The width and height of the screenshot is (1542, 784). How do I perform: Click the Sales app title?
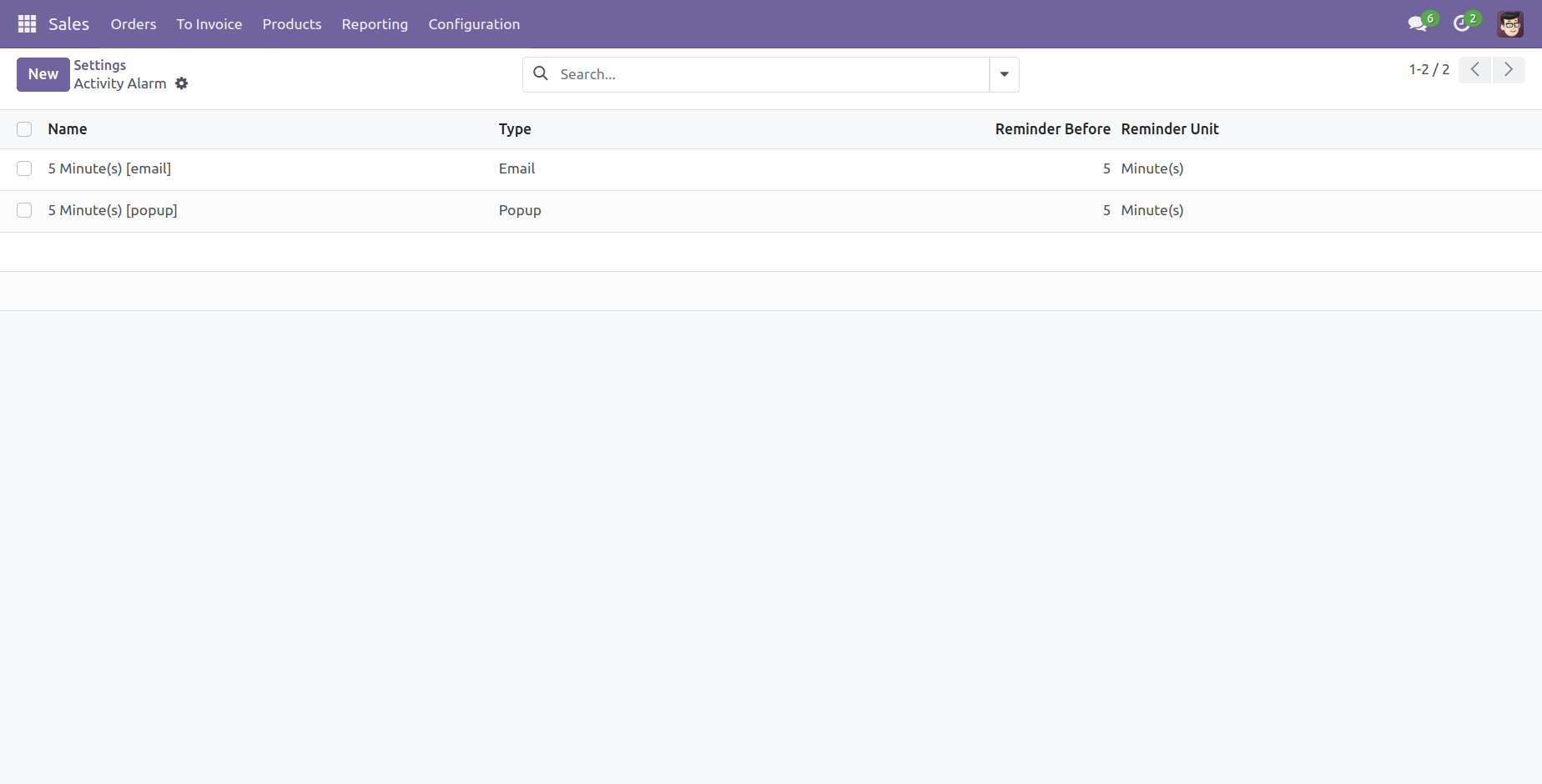pos(68,24)
